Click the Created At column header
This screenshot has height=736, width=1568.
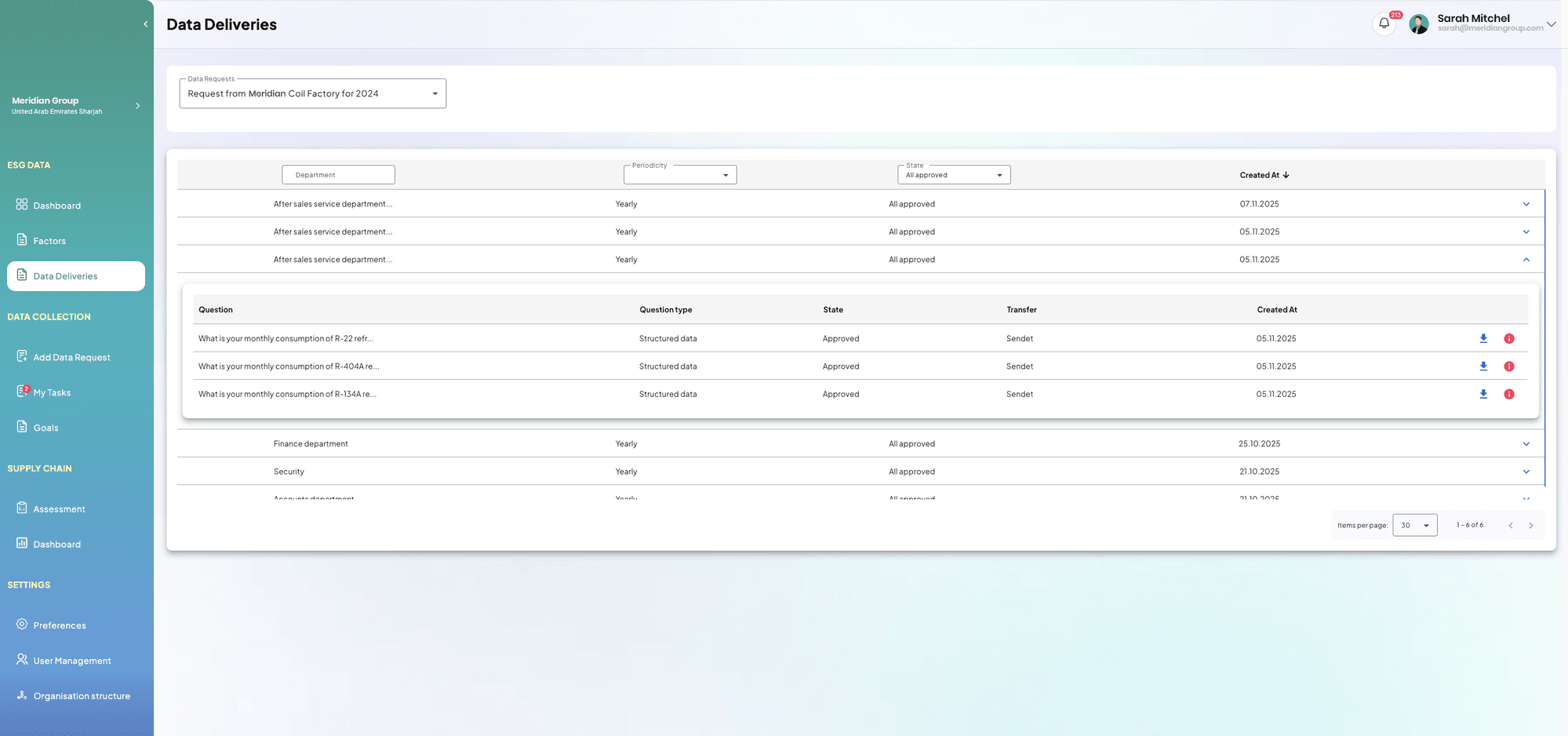pyautogui.click(x=1259, y=175)
